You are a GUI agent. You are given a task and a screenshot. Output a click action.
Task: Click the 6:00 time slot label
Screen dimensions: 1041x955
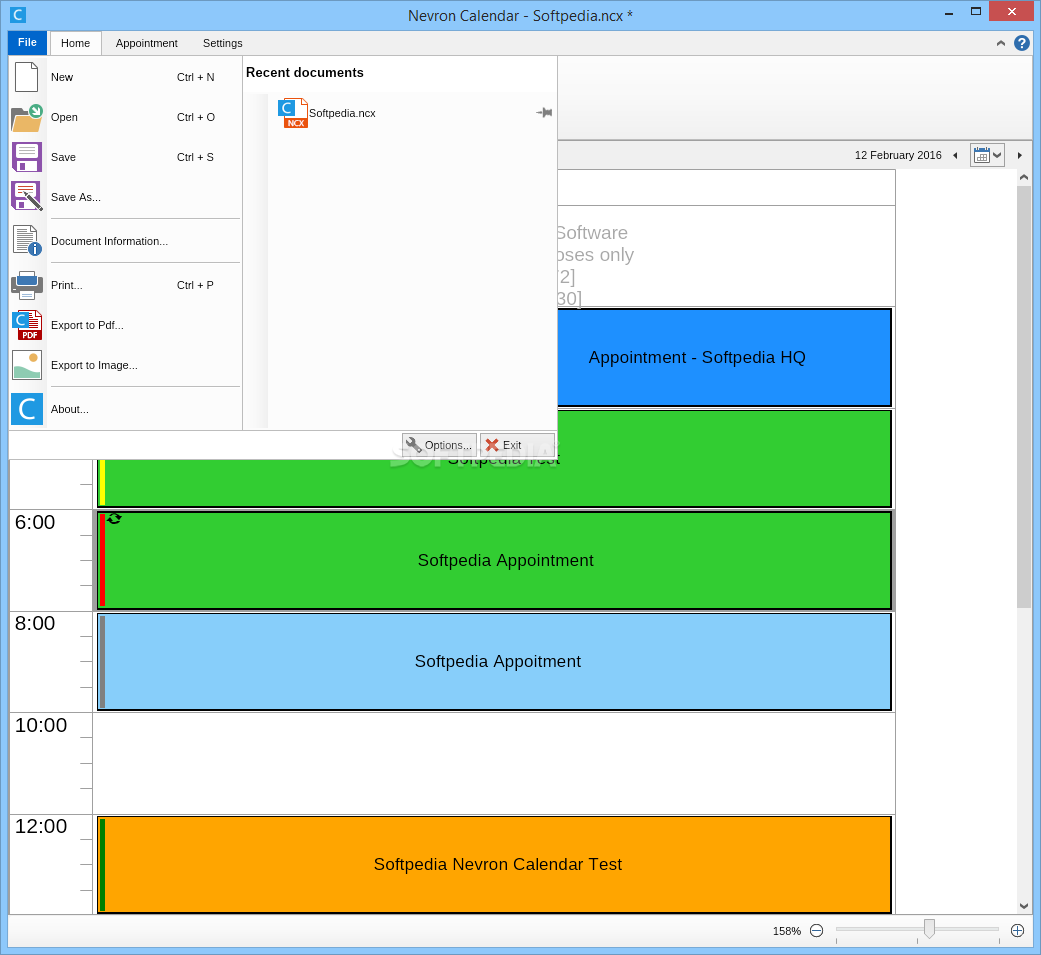click(35, 522)
